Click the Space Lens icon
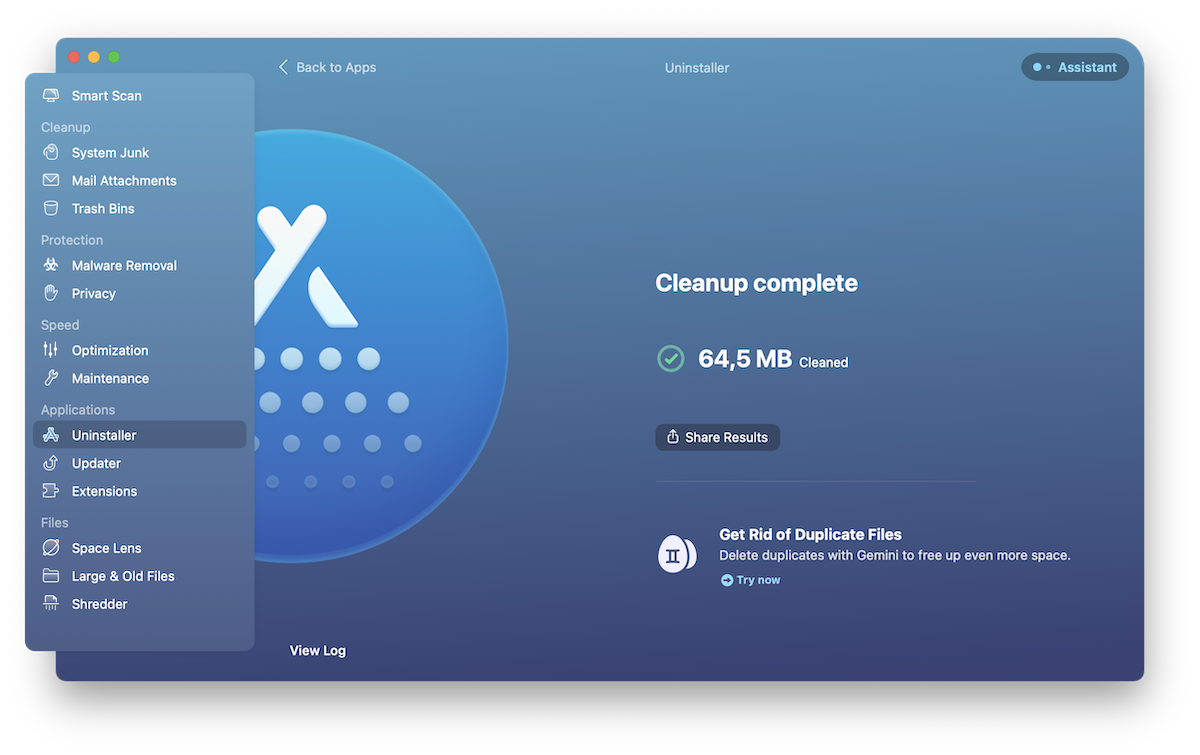 pyautogui.click(x=51, y=549)
